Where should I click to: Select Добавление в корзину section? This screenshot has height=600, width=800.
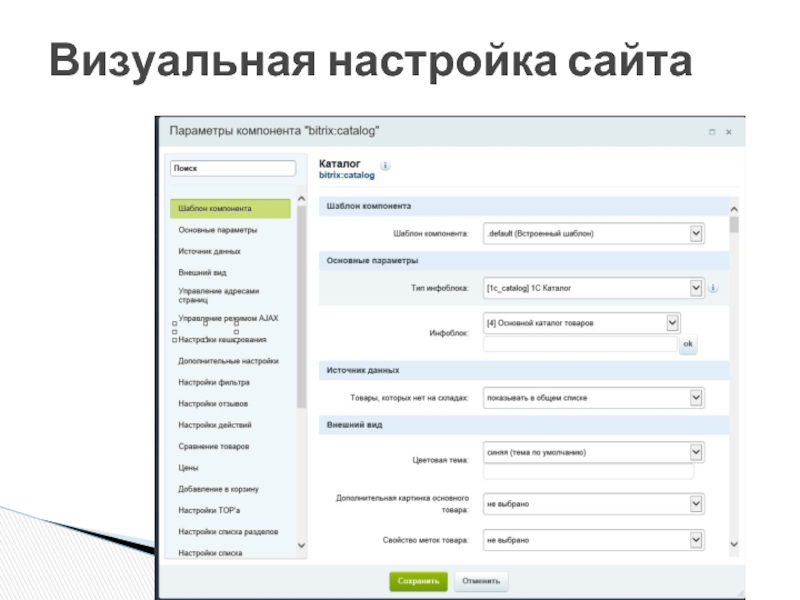[x=218, y=489]
